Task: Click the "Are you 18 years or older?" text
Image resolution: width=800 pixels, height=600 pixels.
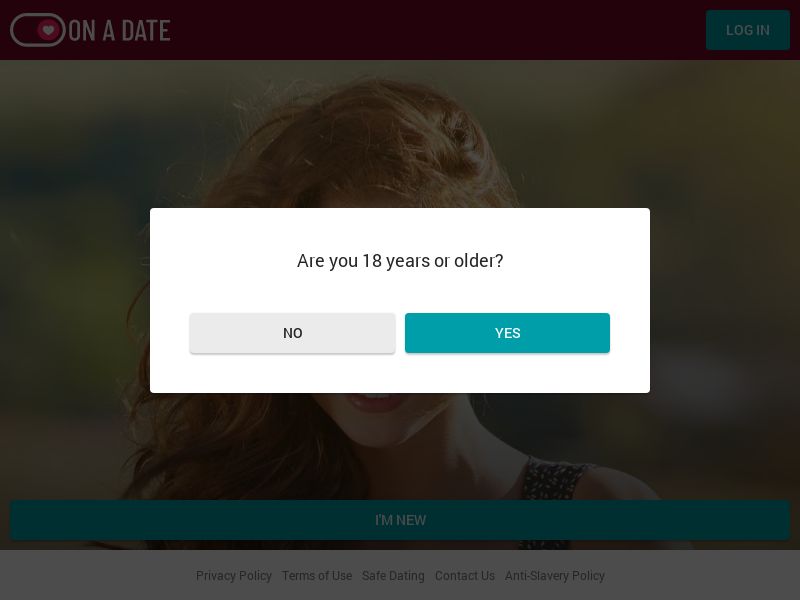Action: click(x=400, y=261)
